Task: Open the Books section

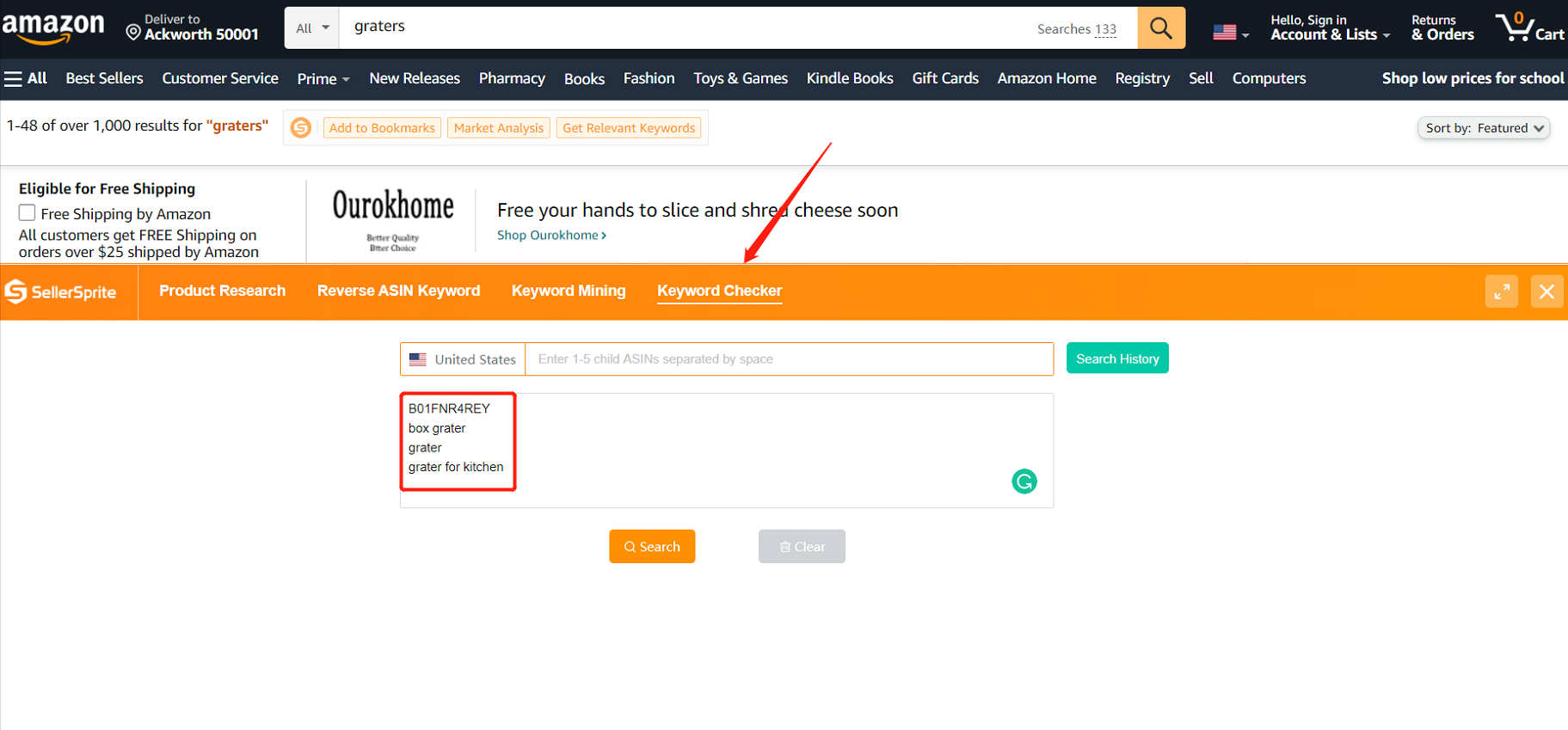Action: (x=585, y=79)
